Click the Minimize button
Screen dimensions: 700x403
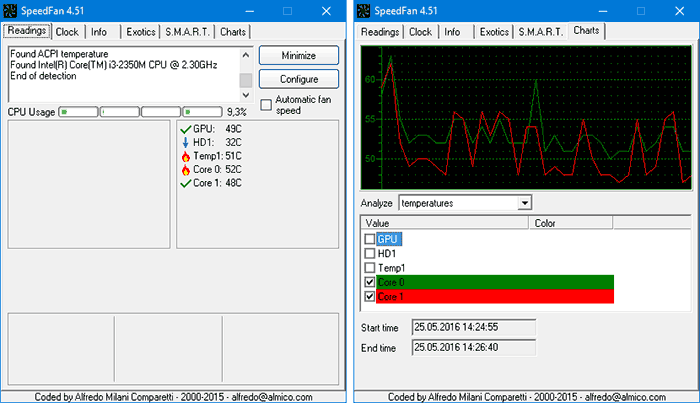[x=299, y=56]
